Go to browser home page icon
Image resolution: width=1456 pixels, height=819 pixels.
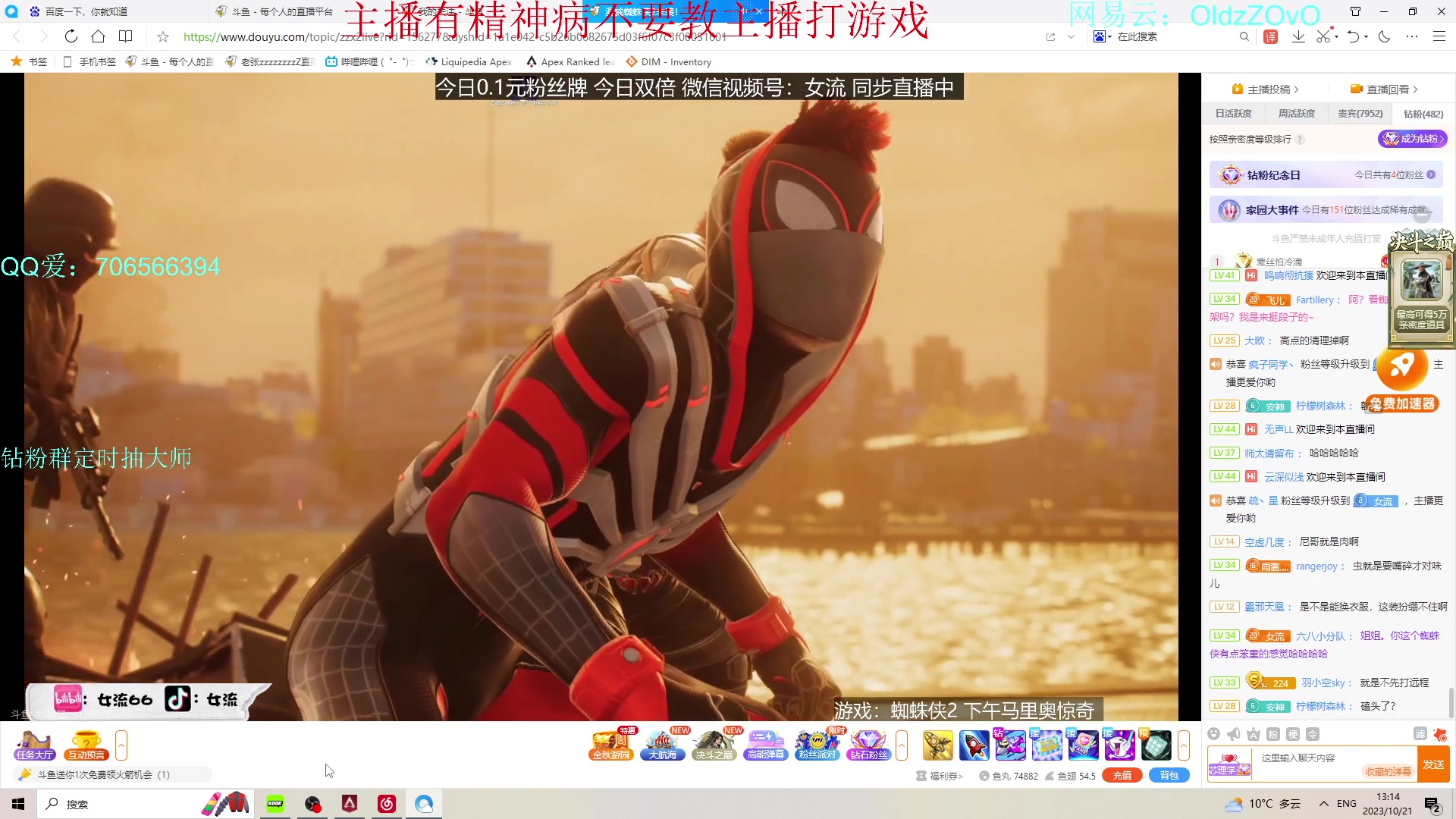pos(98,36)
